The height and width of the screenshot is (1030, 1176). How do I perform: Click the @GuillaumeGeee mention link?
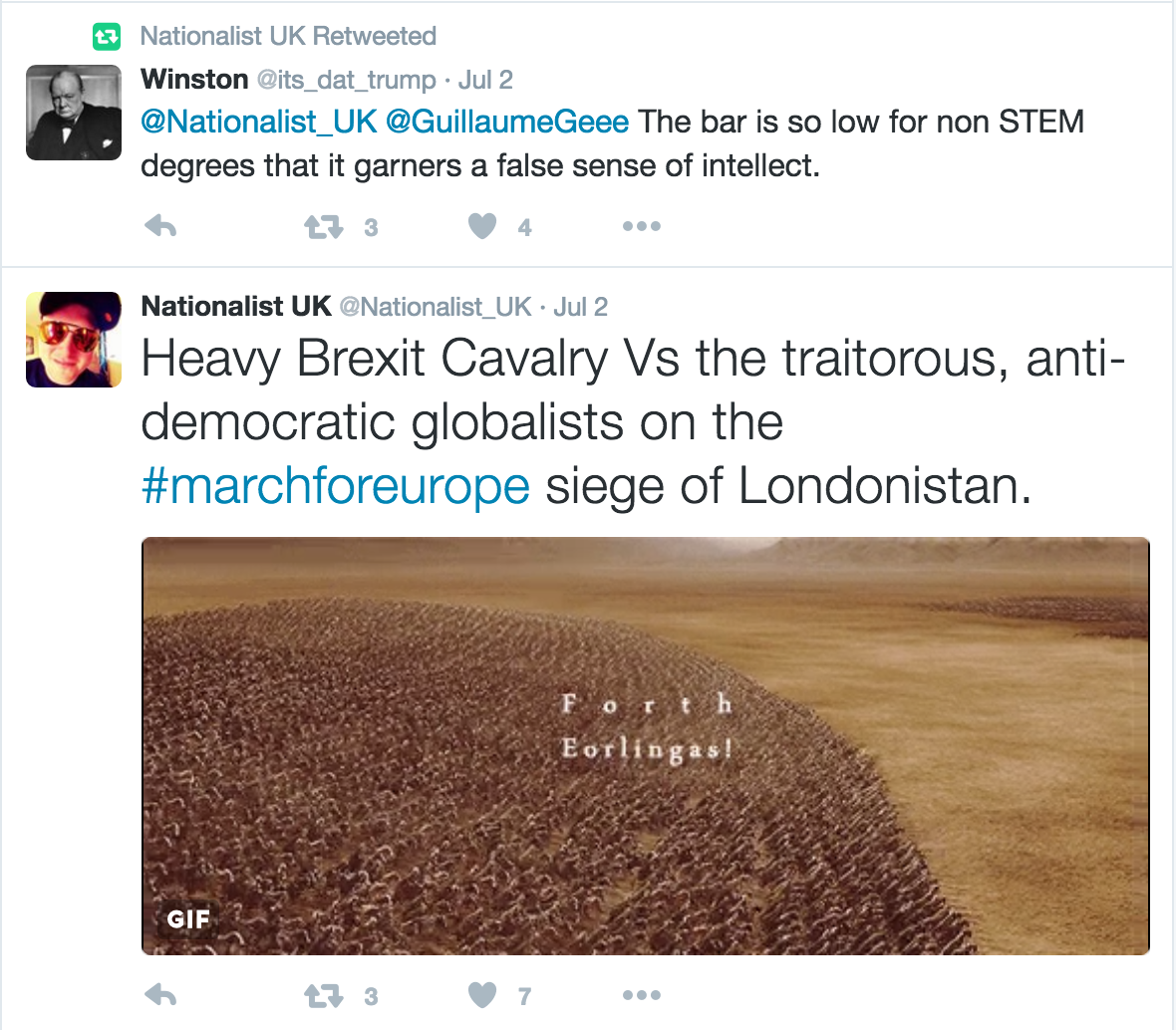[x=507, y=123]
